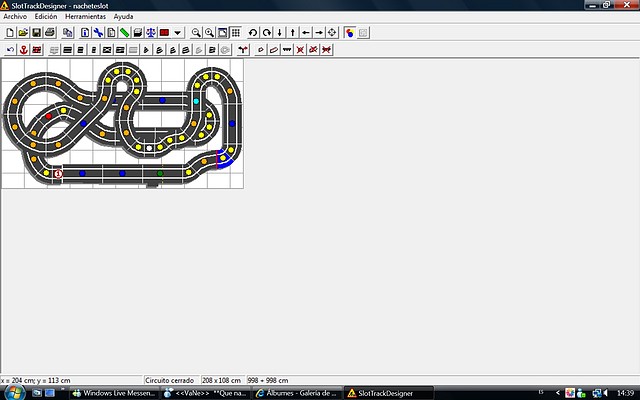
Task: Zoom out with magnifier minus
Action: [x=196, y=33]
